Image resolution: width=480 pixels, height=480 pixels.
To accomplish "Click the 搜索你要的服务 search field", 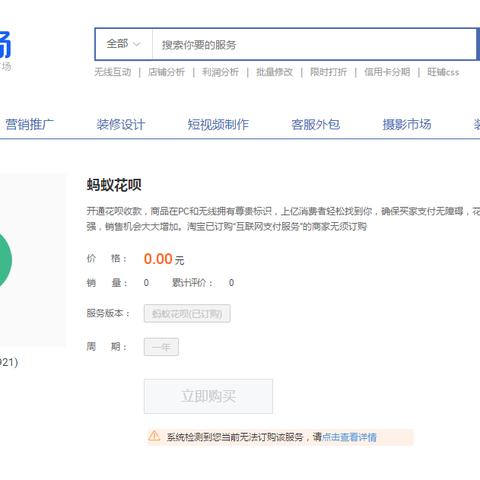I will [x=314, y=44].
